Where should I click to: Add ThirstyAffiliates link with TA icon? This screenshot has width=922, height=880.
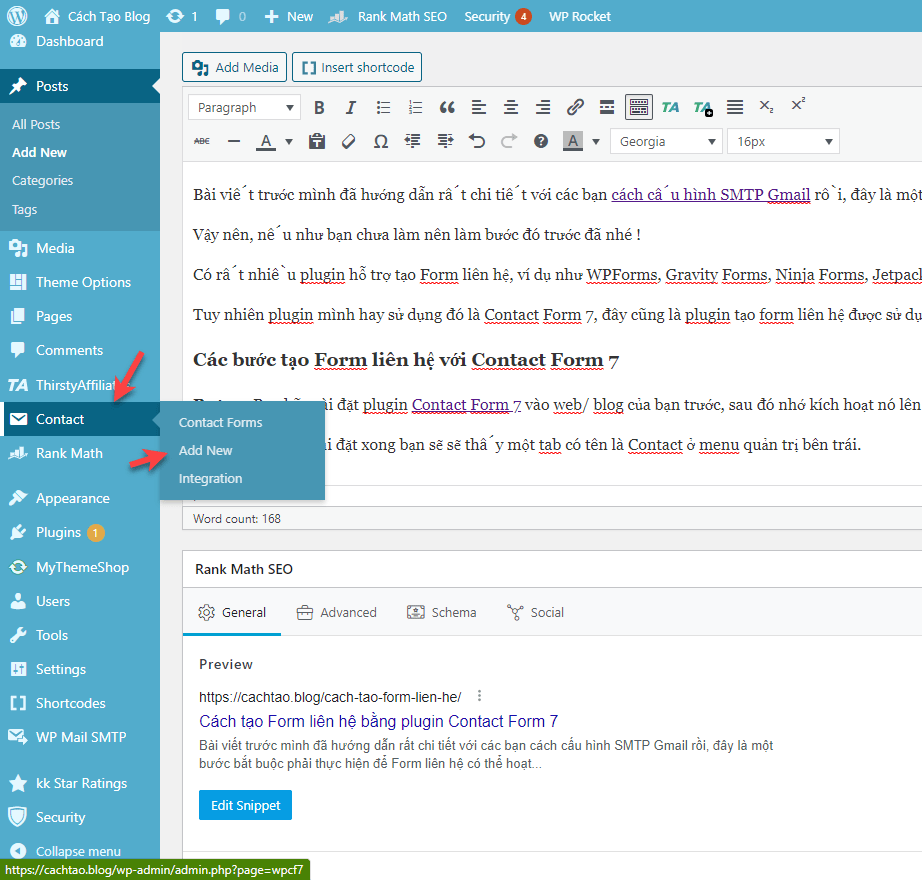point(670,108)
